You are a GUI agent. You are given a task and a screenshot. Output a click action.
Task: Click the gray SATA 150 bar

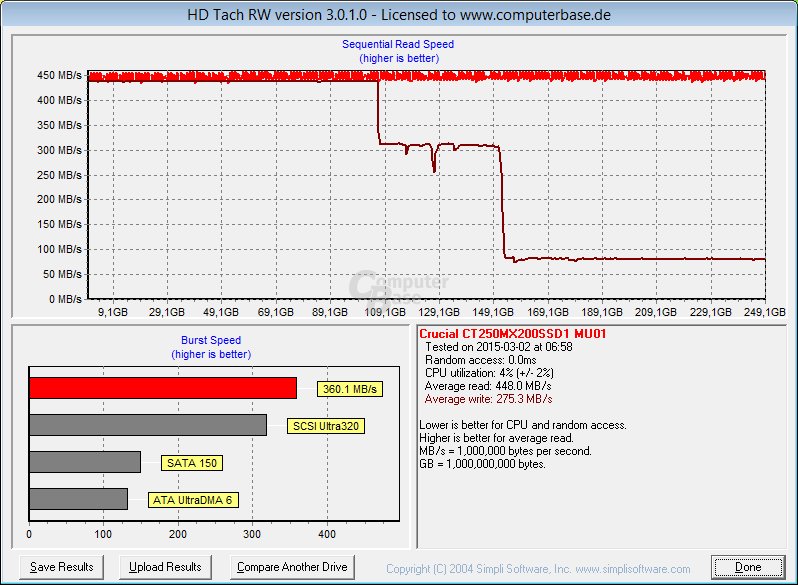pos(85,462)
